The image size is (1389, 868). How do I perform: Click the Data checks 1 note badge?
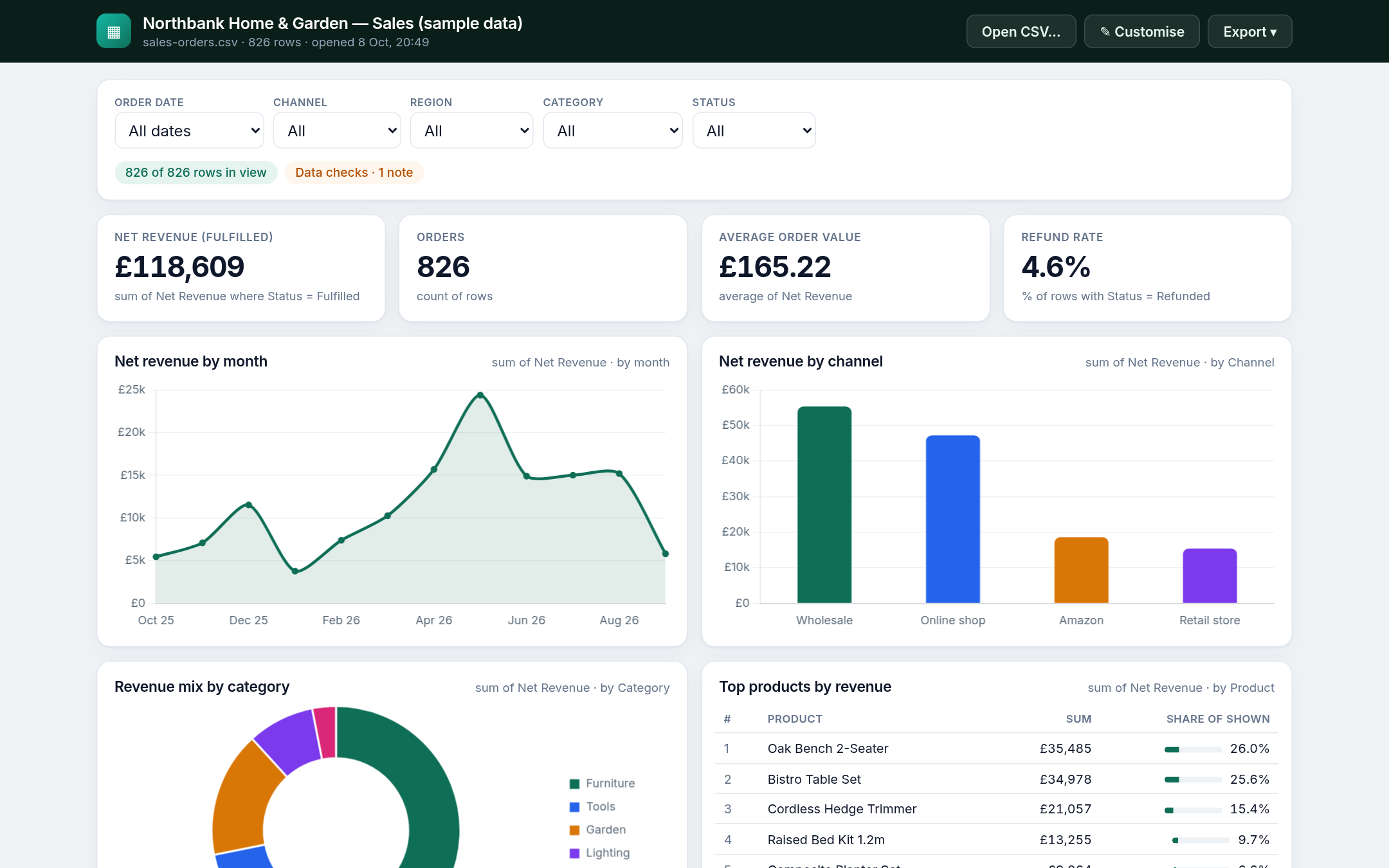[354, 172]
